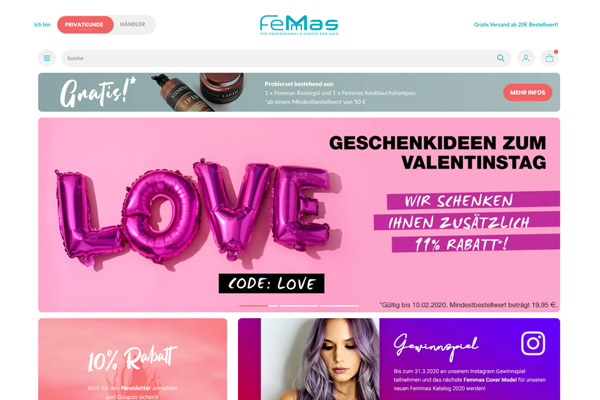Open the Gewinnspiel Instagram banner
The width and height of the screenshot is (600, 400).
(x=399, y=359)
